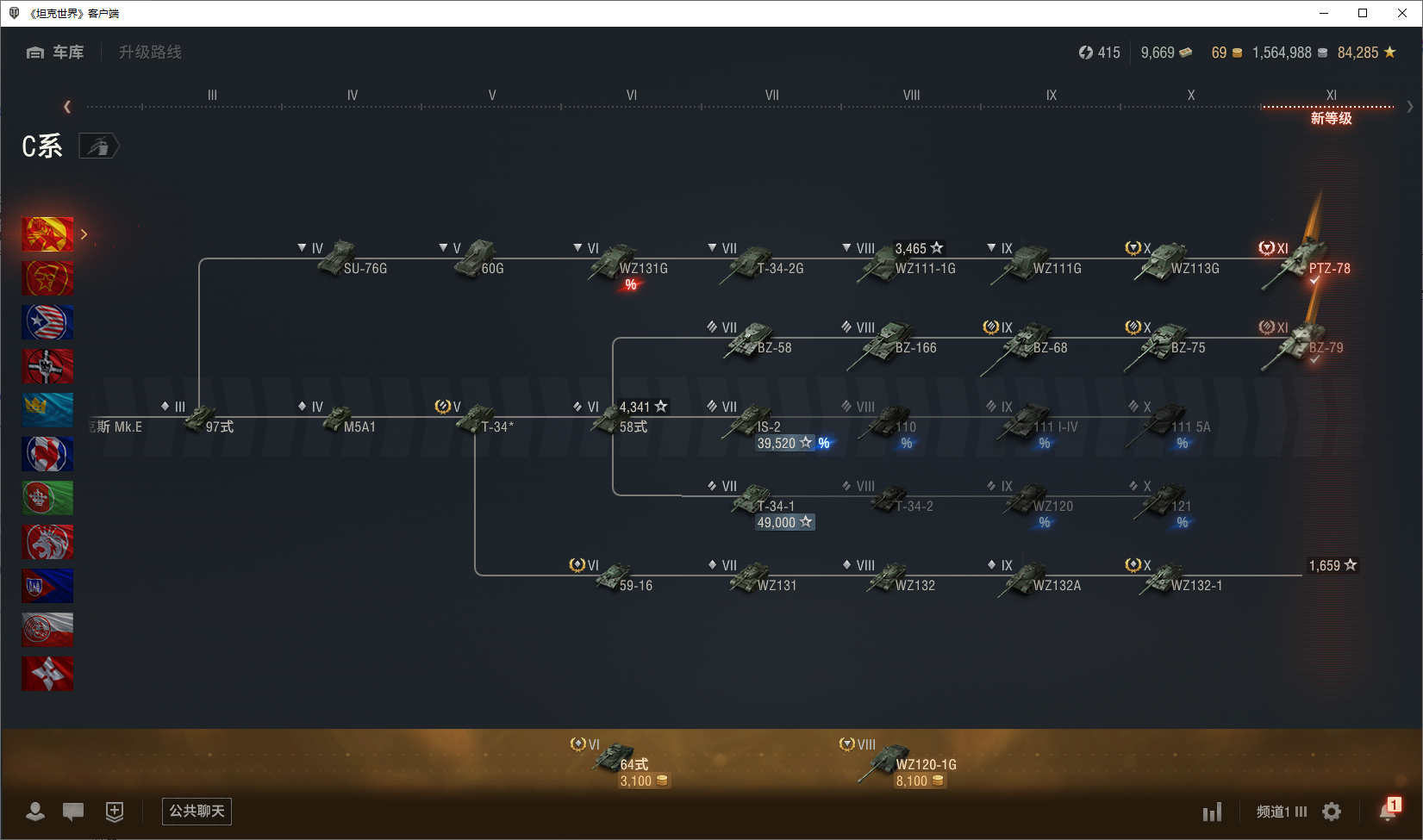1423x840 pixels.
Task: Toggle the tank destroyer class filter
Action: (99, 146)
